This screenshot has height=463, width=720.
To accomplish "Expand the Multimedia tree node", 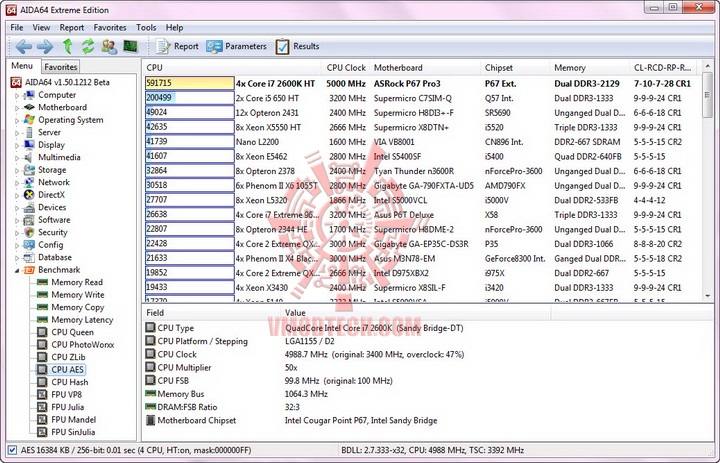I will [x=17, y=158].
